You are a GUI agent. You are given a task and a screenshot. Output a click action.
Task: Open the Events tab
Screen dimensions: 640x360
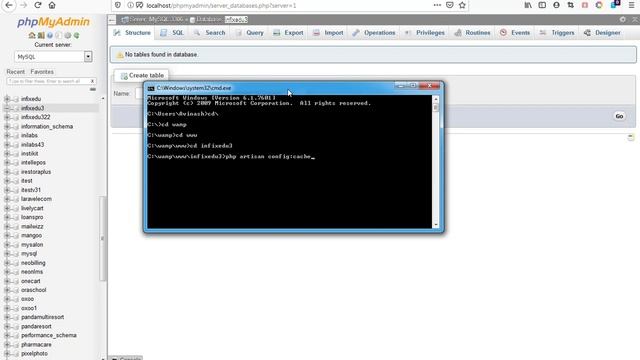click(x=515, y=33)
